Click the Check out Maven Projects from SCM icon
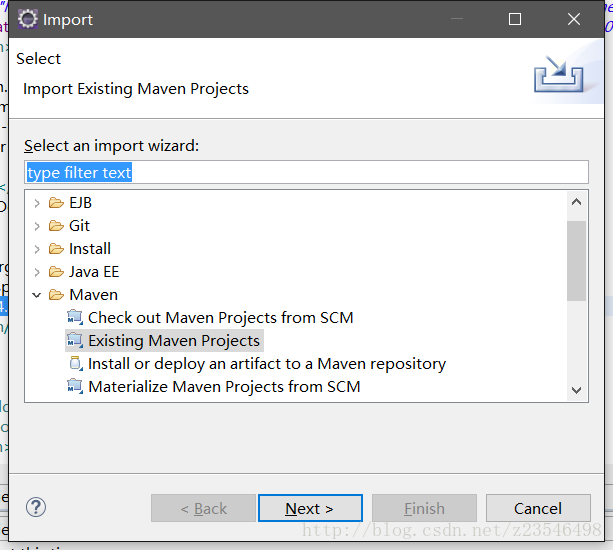 [x=75, y=317]
